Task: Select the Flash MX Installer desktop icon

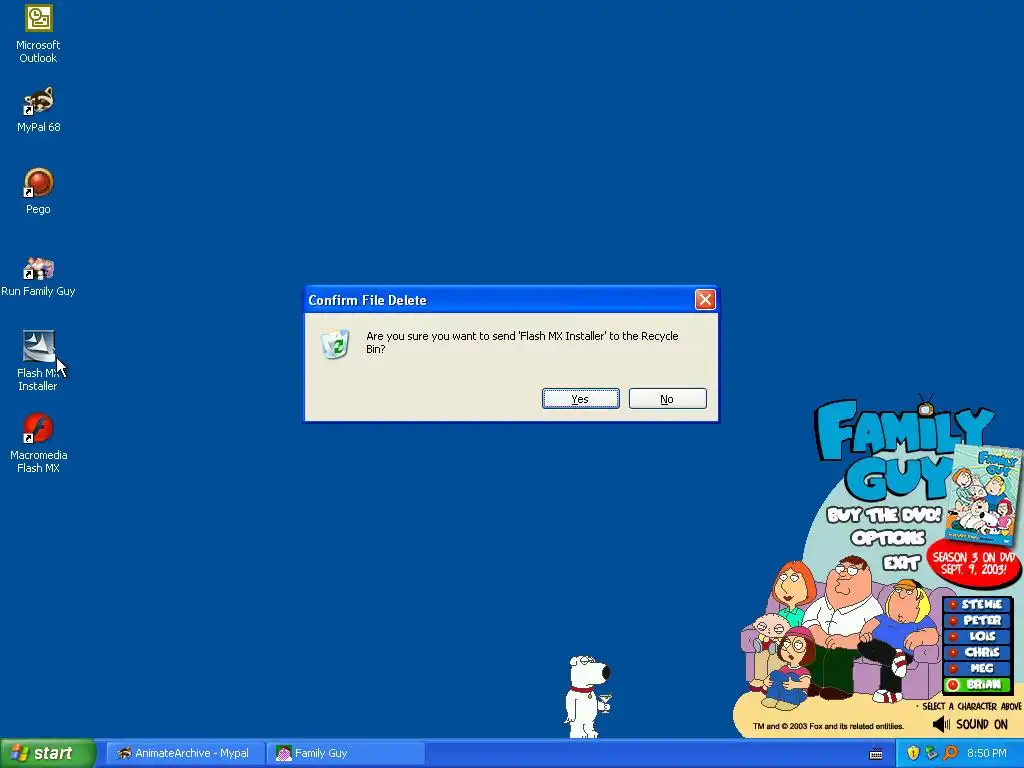Action: [38, 360]
